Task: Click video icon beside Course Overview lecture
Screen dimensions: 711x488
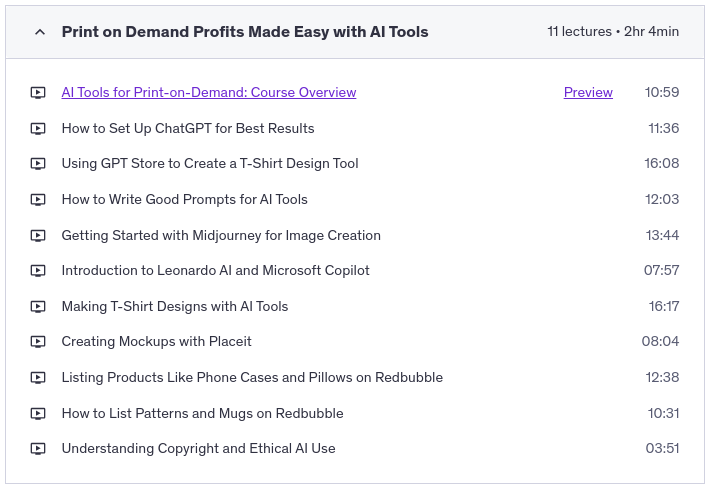Action: pos(38,93)
